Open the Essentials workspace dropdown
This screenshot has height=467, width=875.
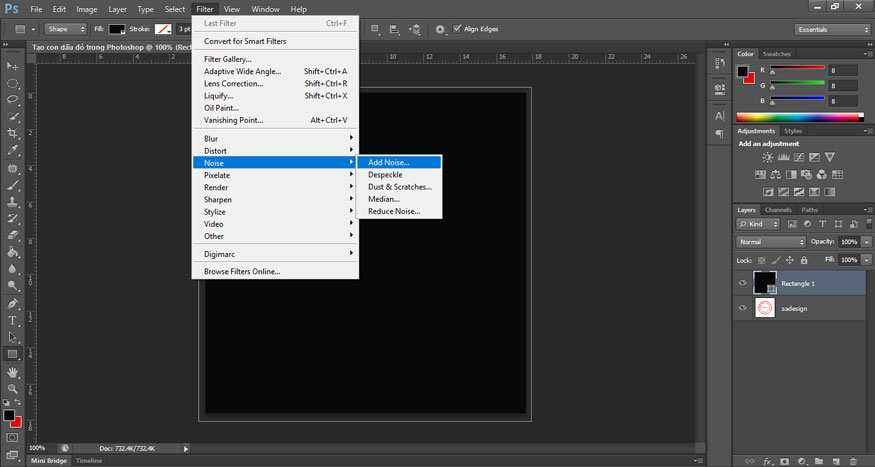pos(832,30)
